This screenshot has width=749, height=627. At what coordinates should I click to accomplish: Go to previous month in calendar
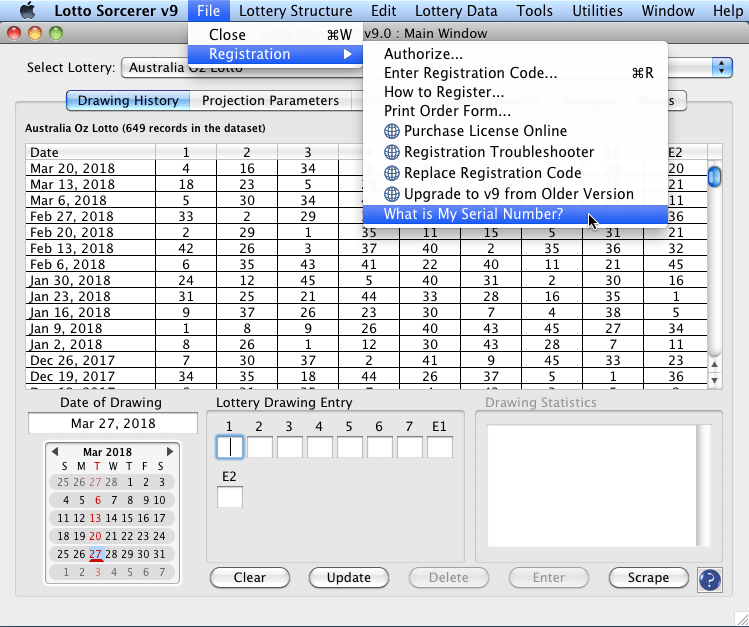(x=53, y=452)
